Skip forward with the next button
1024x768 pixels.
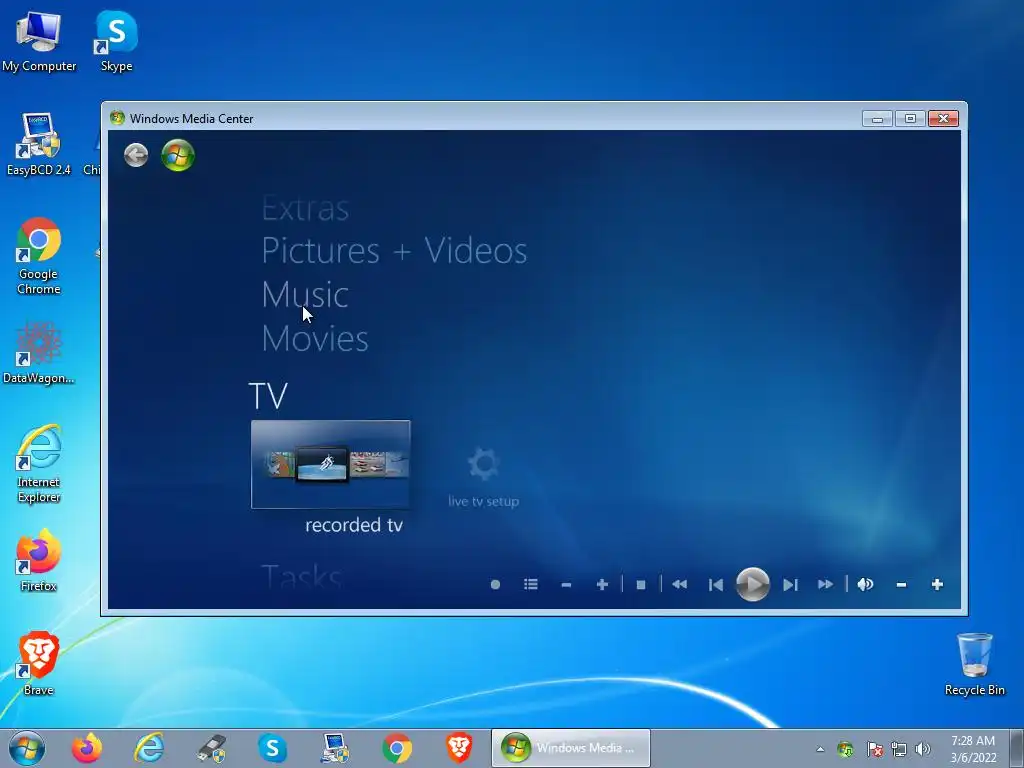tap(790, 584)
